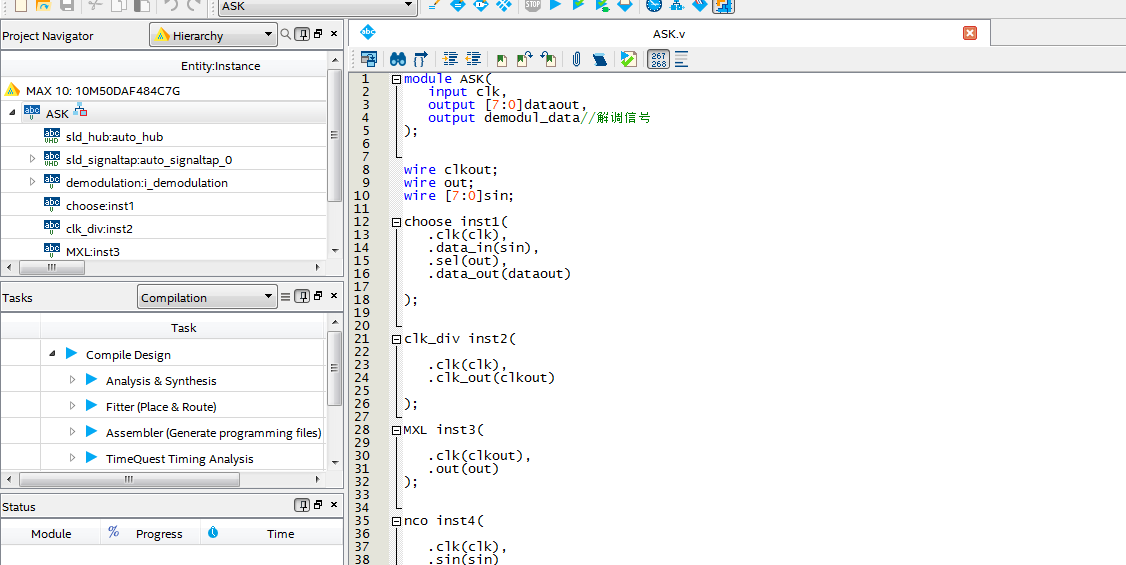Toggle pin on the Status panel

point(302,507)
